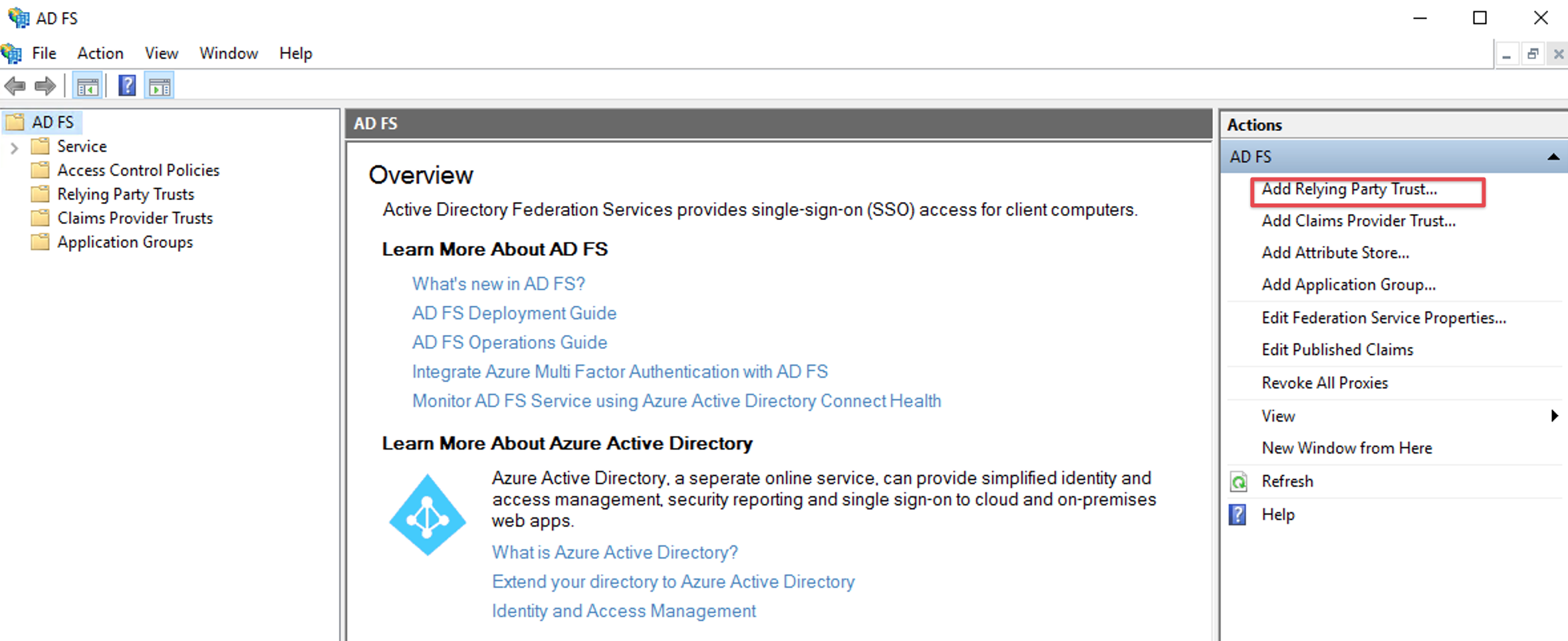
Task: Open Edit Federation Service Properties
Action: pos(1384,318)
